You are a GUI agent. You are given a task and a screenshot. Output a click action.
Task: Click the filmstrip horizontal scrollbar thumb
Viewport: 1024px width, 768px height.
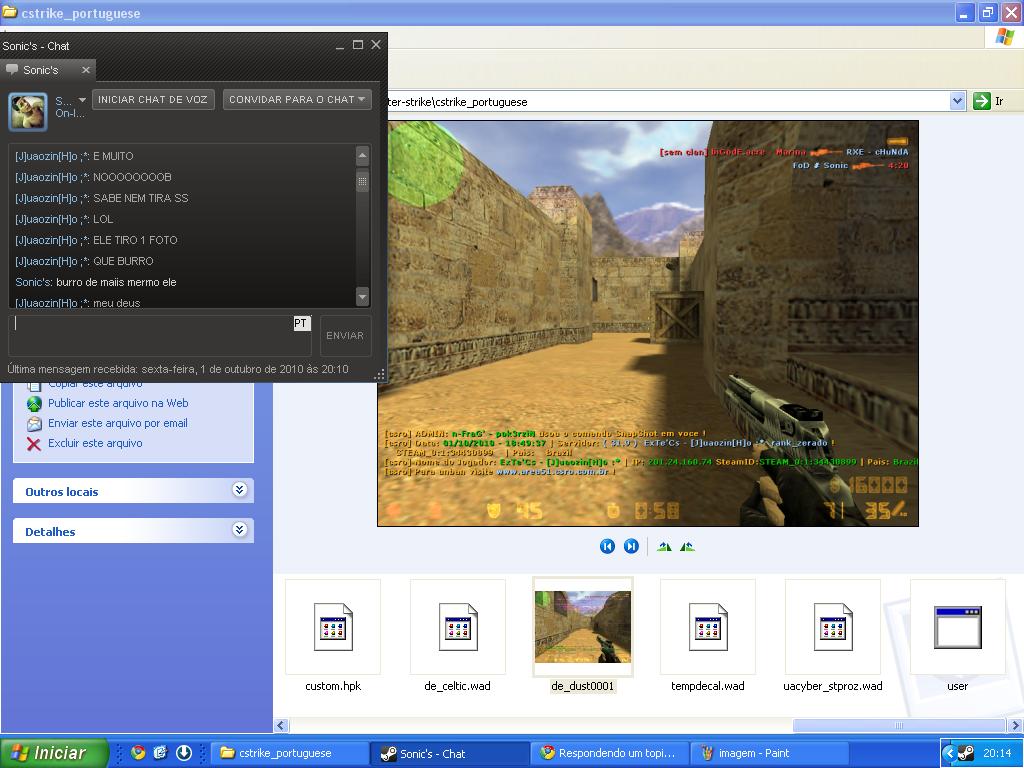pos(899,726)
